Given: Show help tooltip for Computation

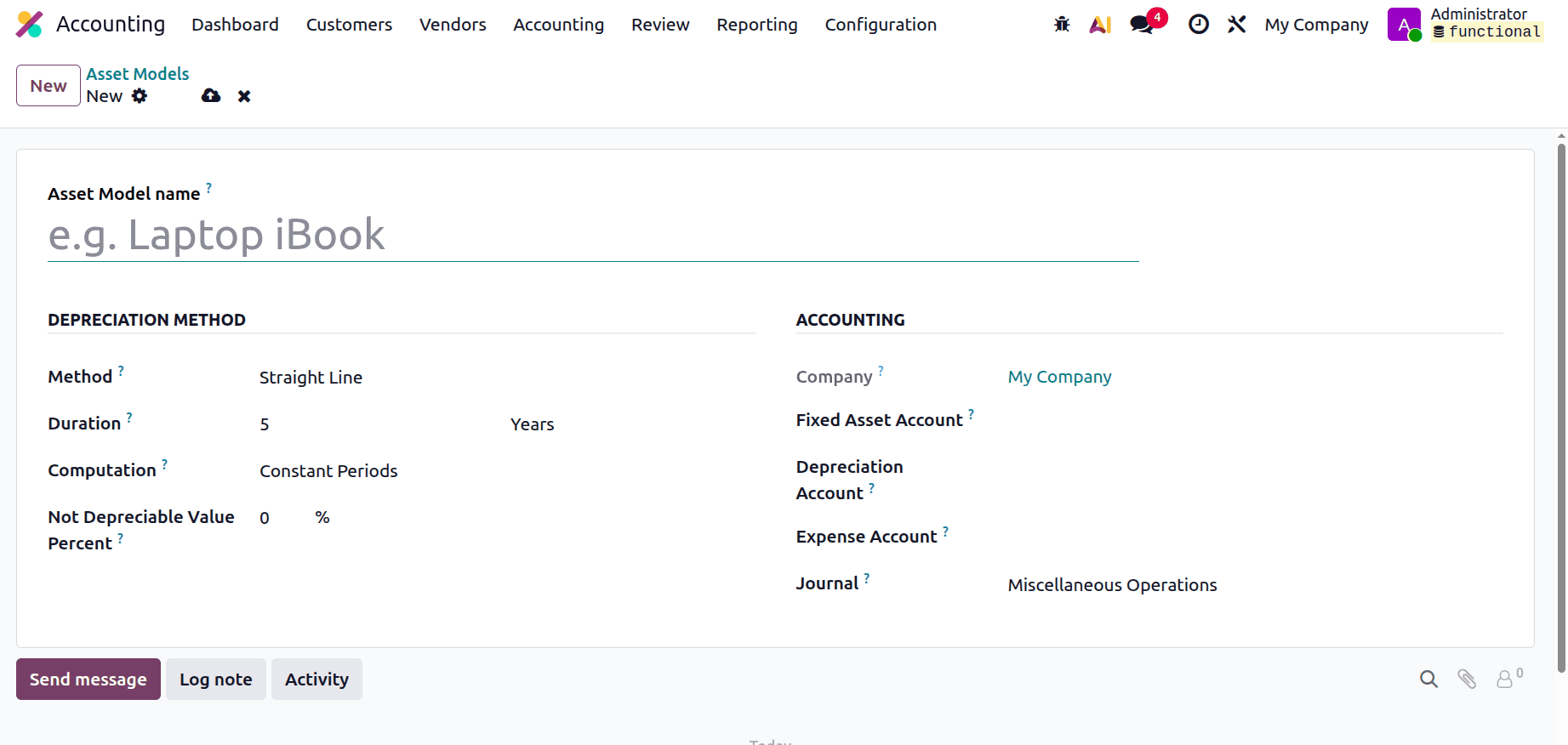Looking at the screenshot, I should [x=164, y=464].
